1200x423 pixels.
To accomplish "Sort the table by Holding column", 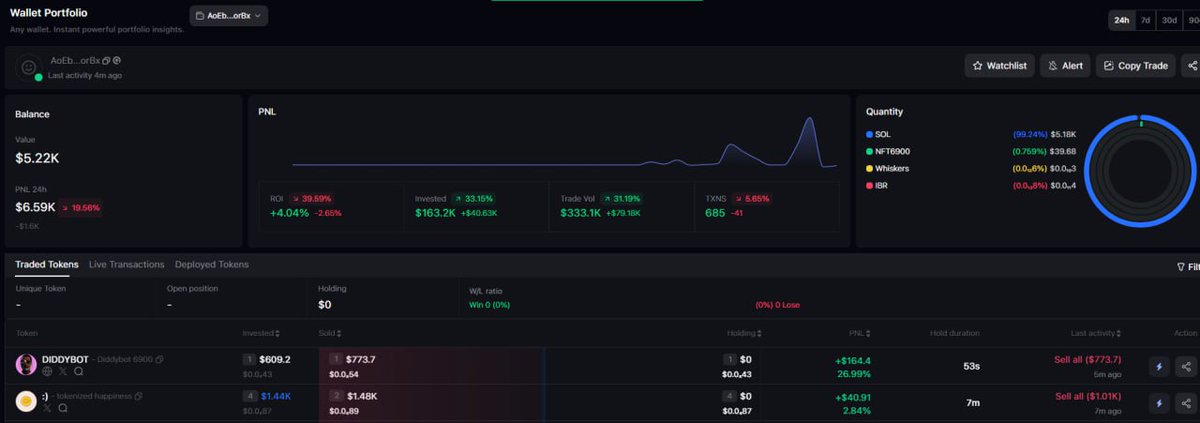I will point(744,333).
